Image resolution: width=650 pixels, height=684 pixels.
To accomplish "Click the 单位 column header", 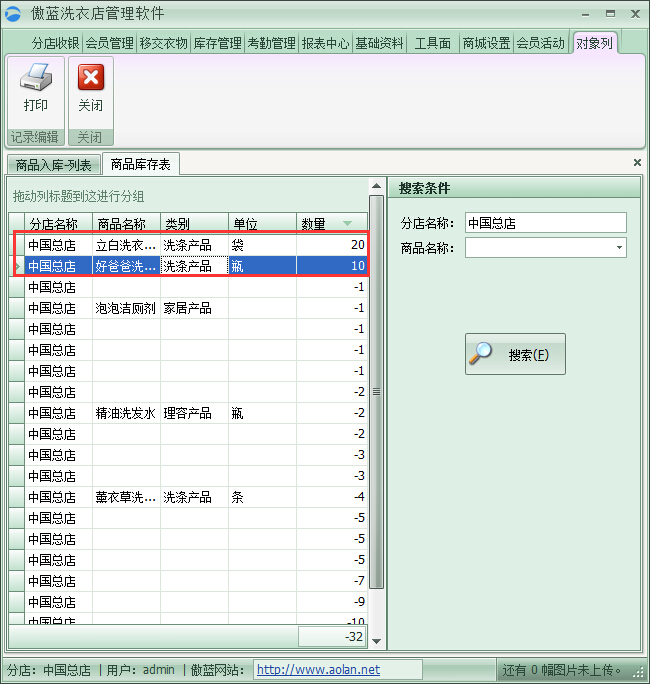I will coord(262,223).
